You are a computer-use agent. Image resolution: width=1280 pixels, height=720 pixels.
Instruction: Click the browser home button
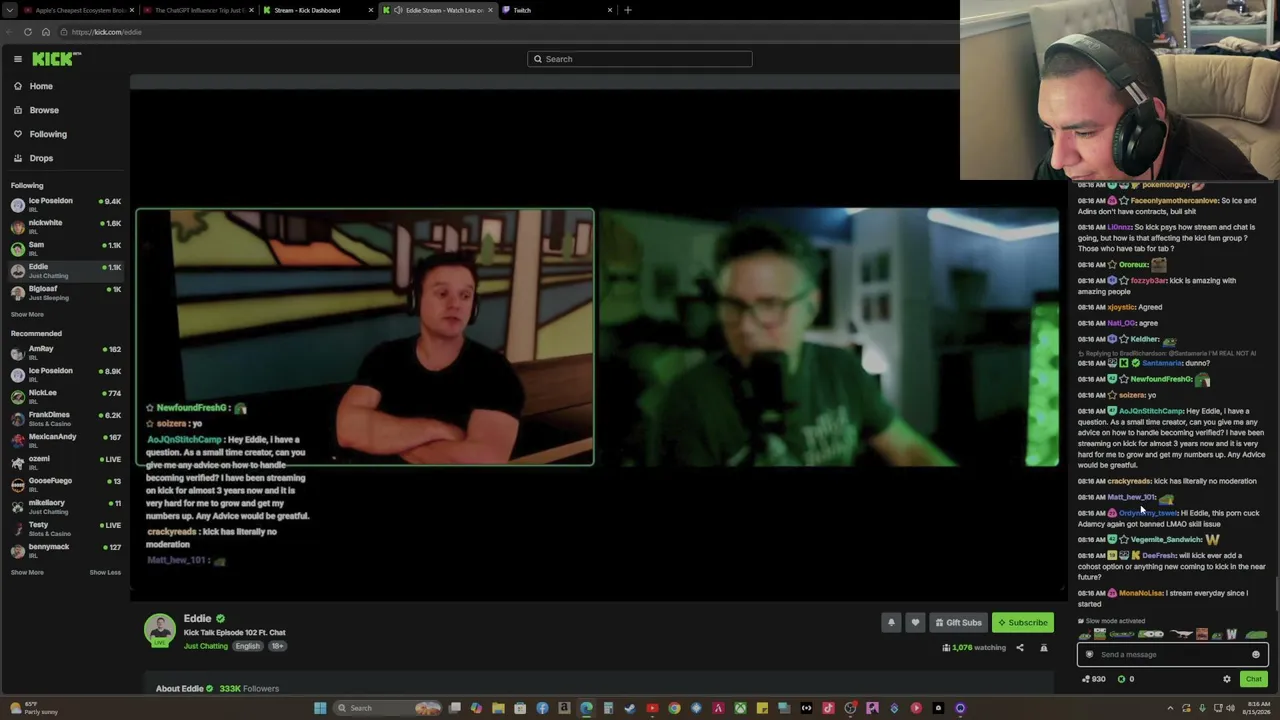pyautogui.click(x=46, y=32)
